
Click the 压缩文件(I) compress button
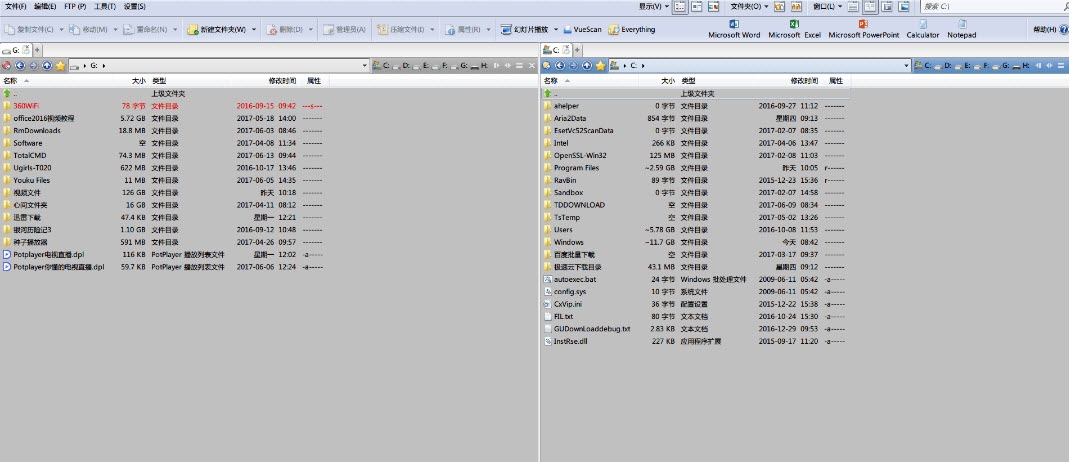pos(401,30)
